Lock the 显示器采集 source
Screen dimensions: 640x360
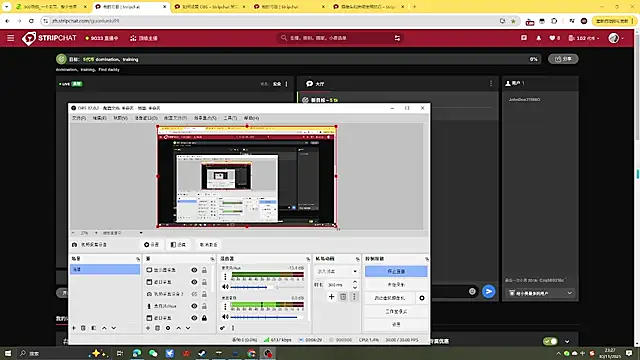[204, 270]
